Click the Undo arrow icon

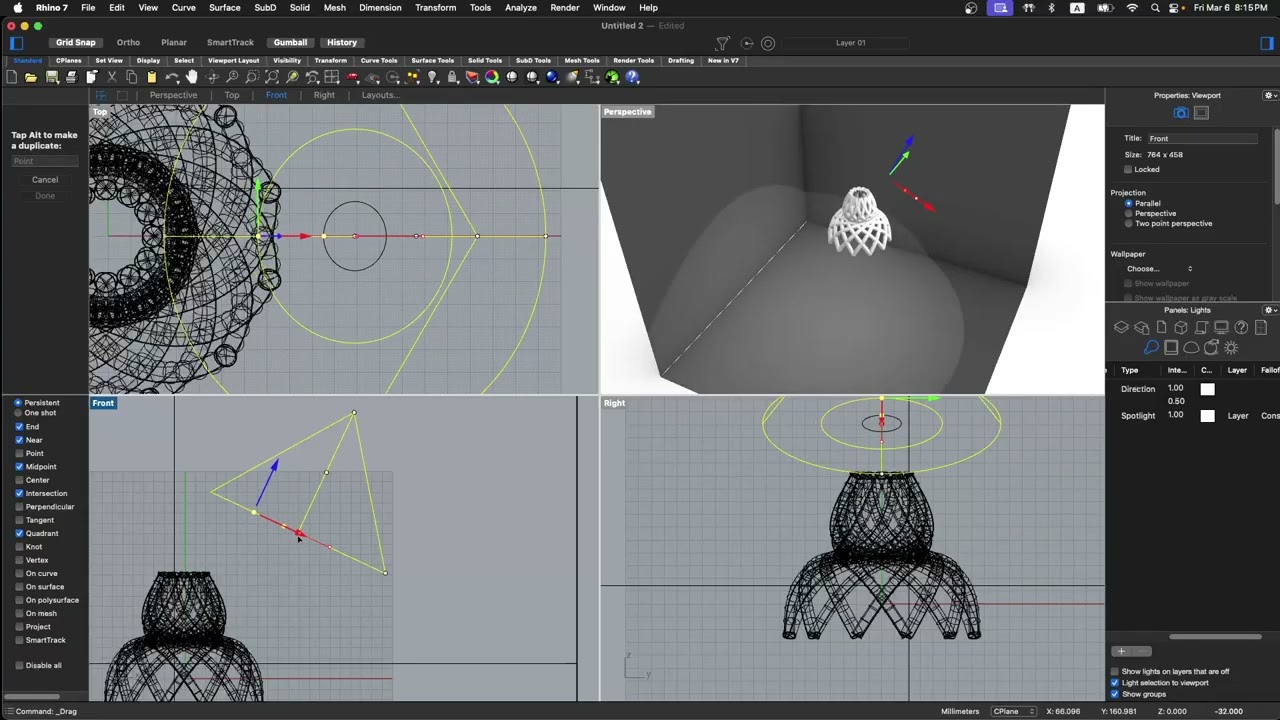tap(172, 77)
